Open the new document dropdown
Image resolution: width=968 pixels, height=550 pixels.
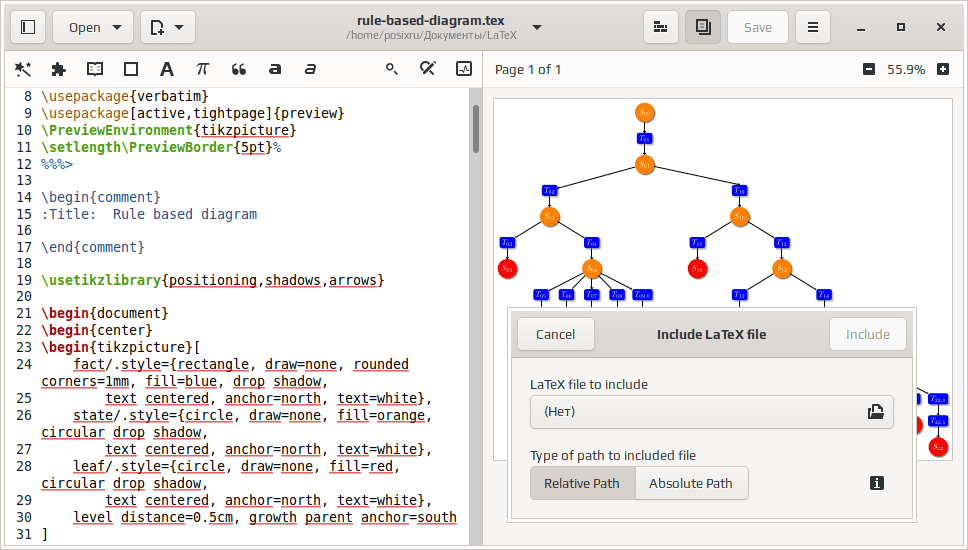pyautogui.click(x=168, y=27)
